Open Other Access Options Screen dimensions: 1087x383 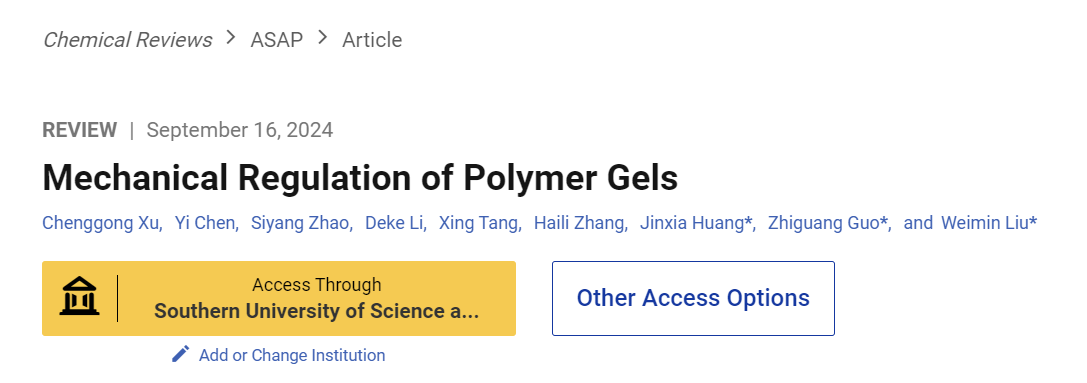(x=693, y=298)
